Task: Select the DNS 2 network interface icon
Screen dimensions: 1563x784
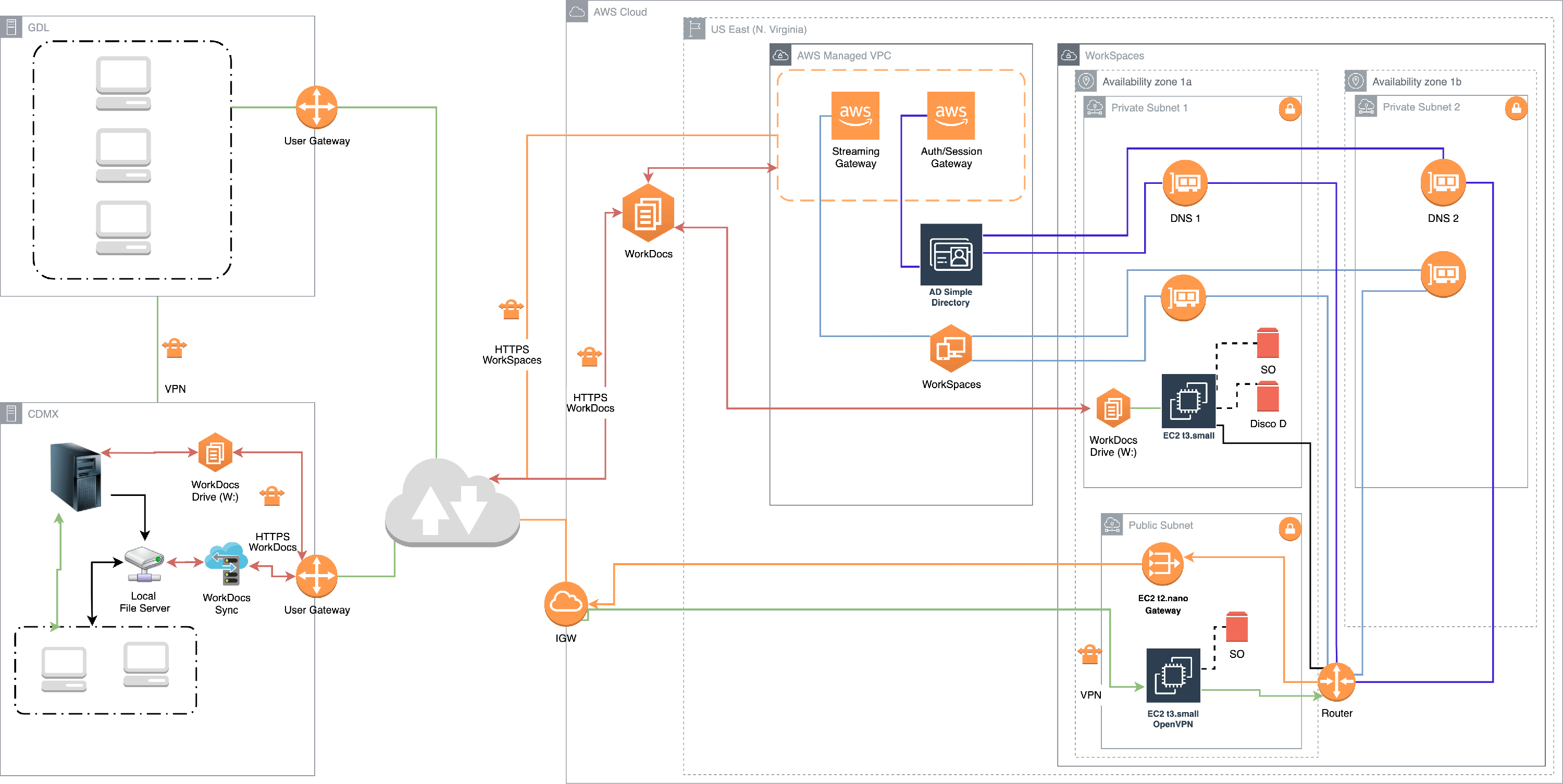Action: coord(1443,183)
